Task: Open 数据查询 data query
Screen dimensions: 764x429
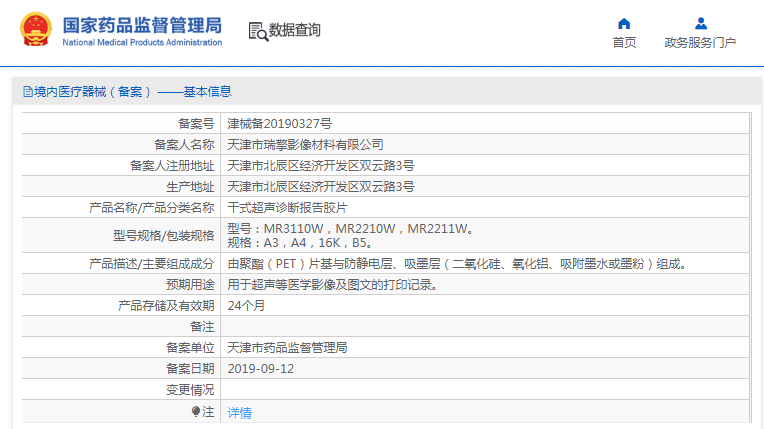Action: (x=295, y=30)
